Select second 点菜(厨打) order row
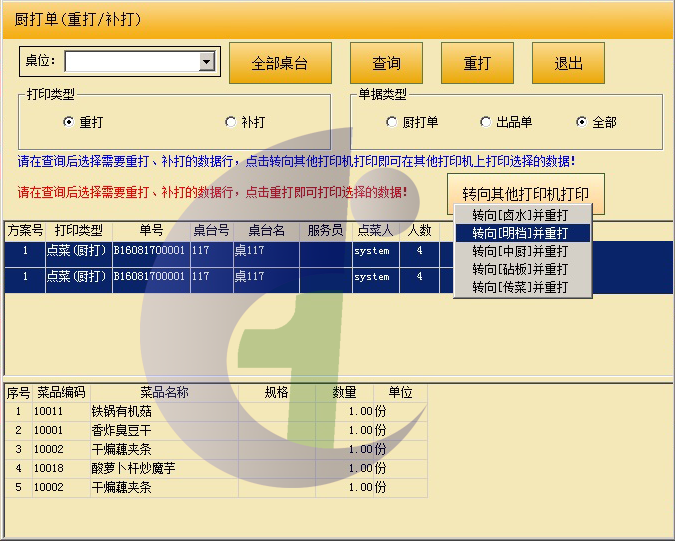675x541 pixels. (338, 280)
